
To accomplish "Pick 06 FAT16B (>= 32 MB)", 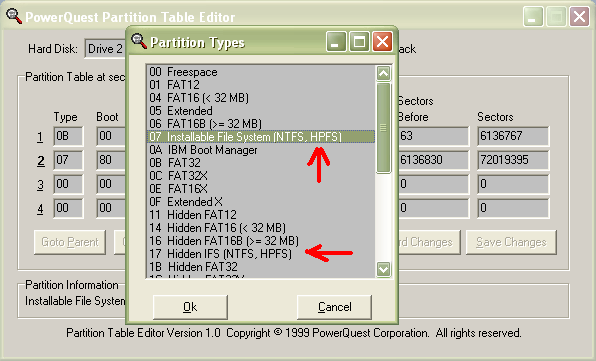I will pos(260,124).
